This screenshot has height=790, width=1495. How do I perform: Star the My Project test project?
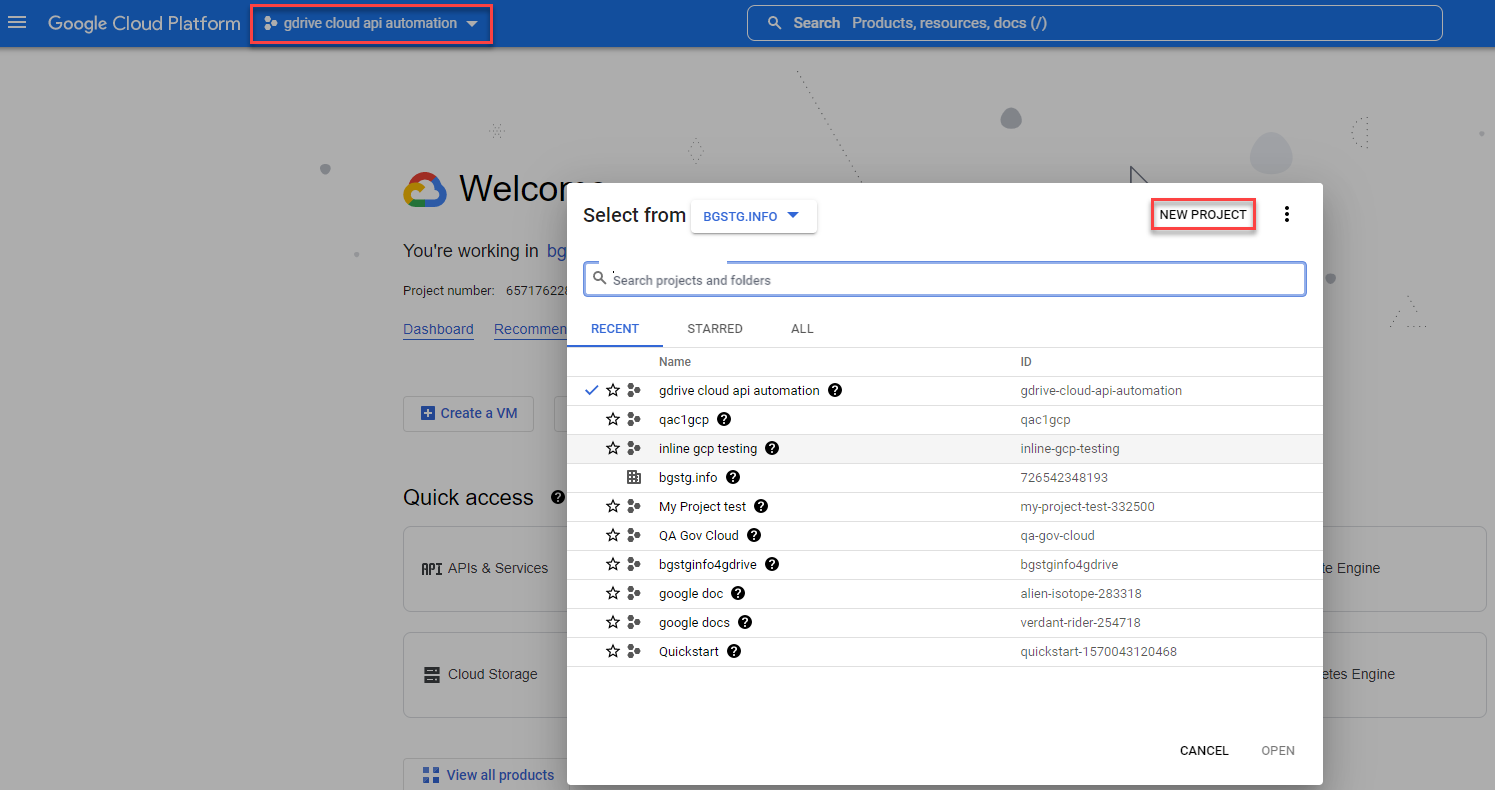pos(613,507)
